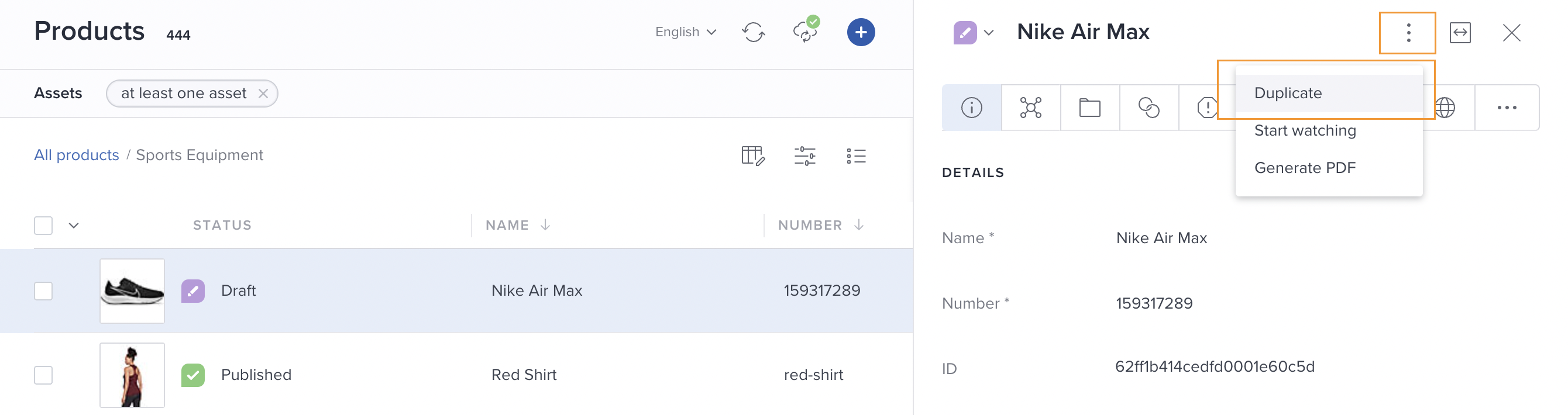Viewport: 1568px width, 415px height.
Task: Sort products by Name column arrow
Action: tap(545, 225)
